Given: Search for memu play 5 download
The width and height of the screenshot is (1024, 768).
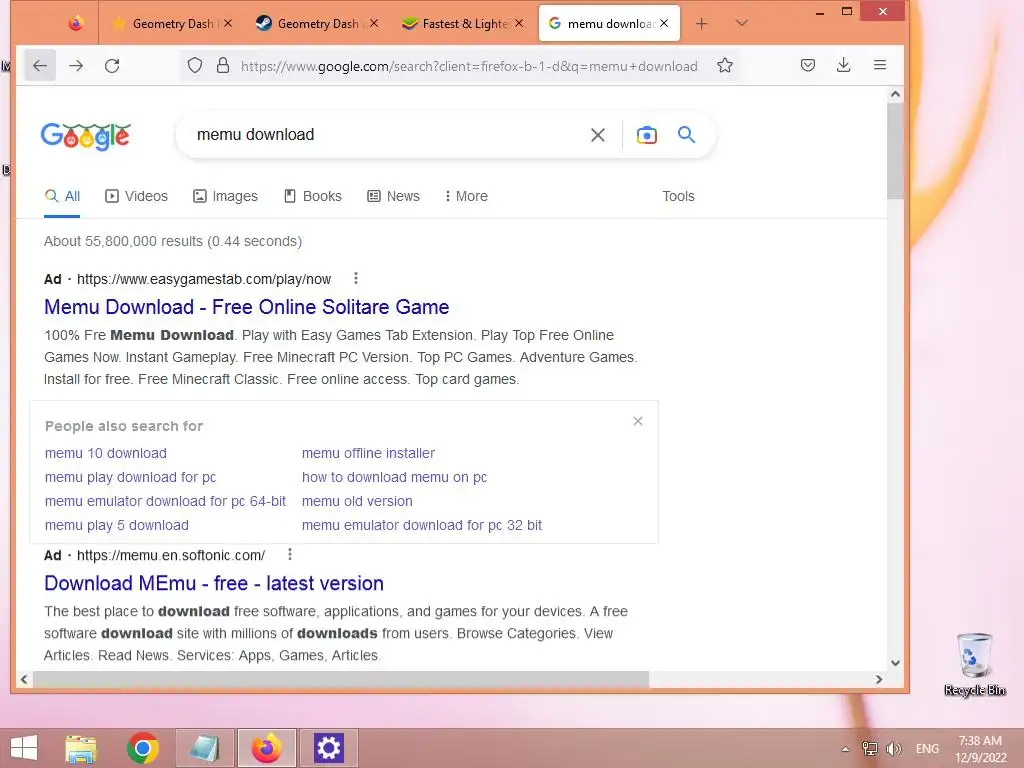Looking at the screenshot, I should [x=117, y=526].
